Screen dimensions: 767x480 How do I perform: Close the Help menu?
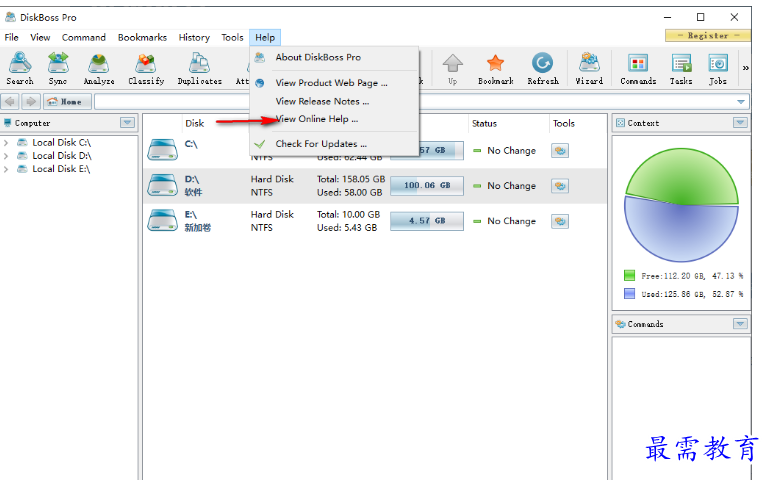point(265,37)
